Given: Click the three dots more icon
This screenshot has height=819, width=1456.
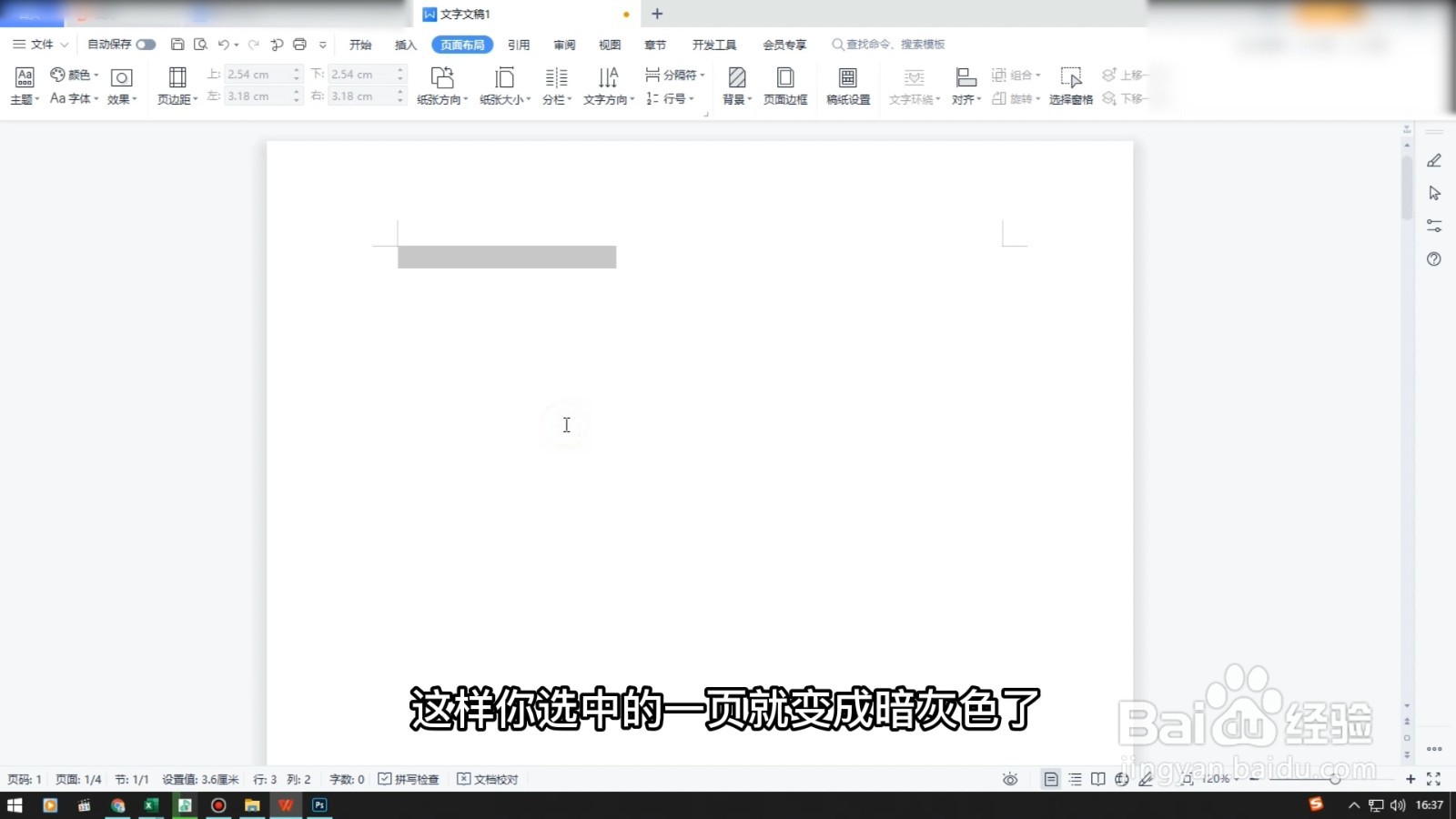Looking at the screenshot, I should 1434,749.
